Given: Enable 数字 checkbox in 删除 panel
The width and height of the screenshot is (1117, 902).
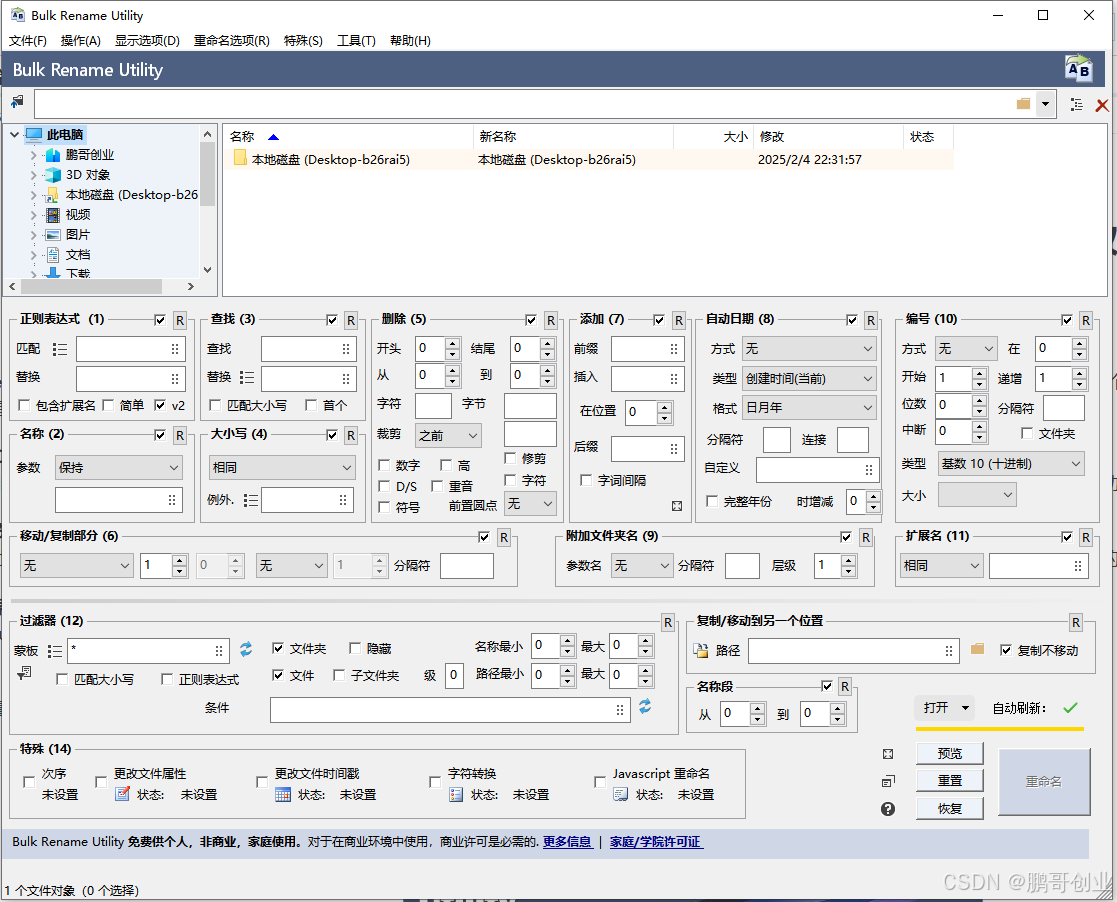Looking at the screenshot, I should pyautogui.click(x=384, y=465).
